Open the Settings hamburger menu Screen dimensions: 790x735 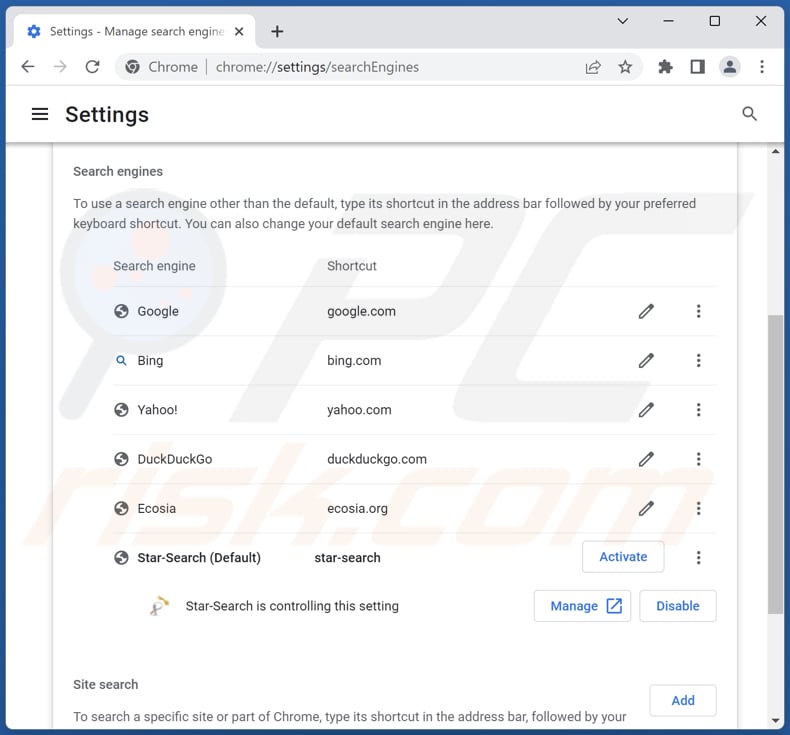coord(40,114)
